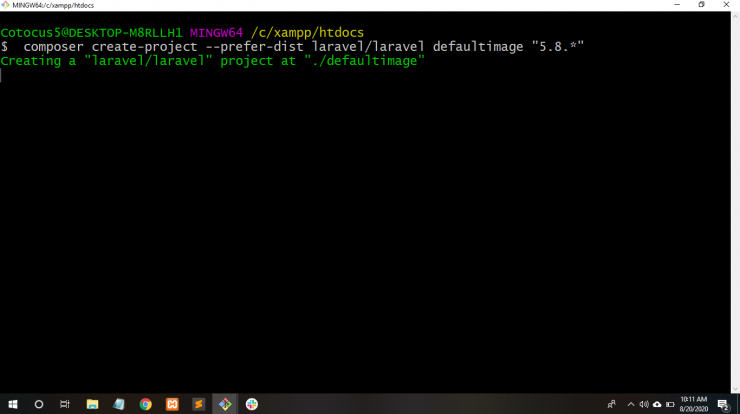This screenshot has width=740, height=414.
Task: Open the People icon in system tray
Action: (611, 404)
